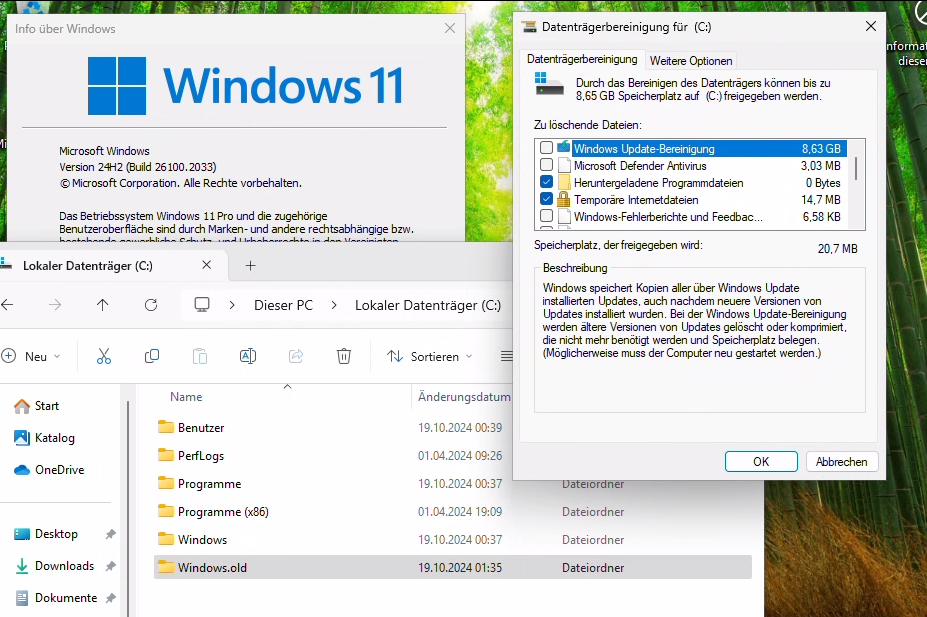Viewport: 927px width, 617px height.
Task: Open Downloads in the sidebar quick access
Action: coord(54,566)
